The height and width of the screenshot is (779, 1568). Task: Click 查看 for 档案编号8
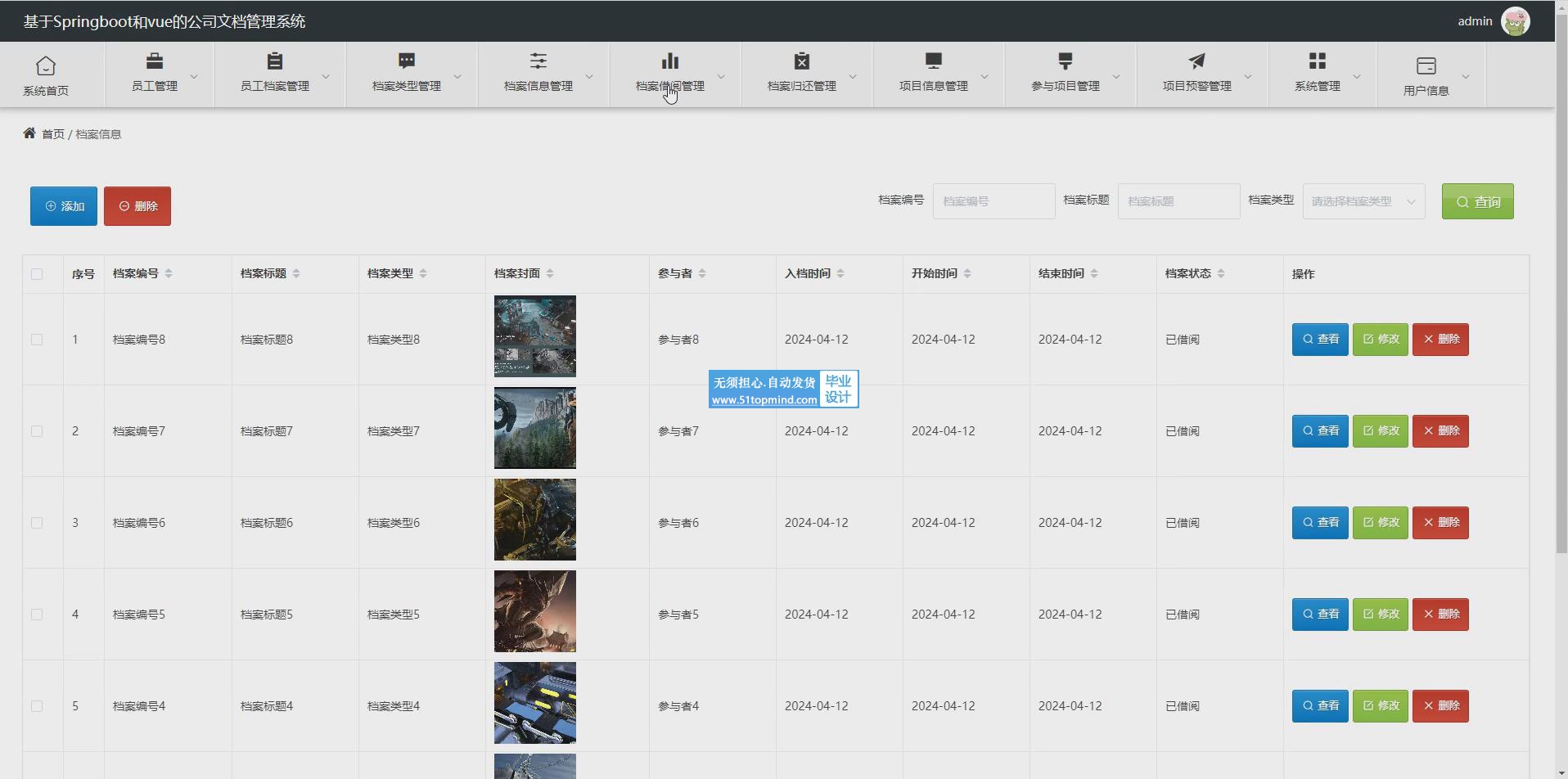[x=1320, y=340]
